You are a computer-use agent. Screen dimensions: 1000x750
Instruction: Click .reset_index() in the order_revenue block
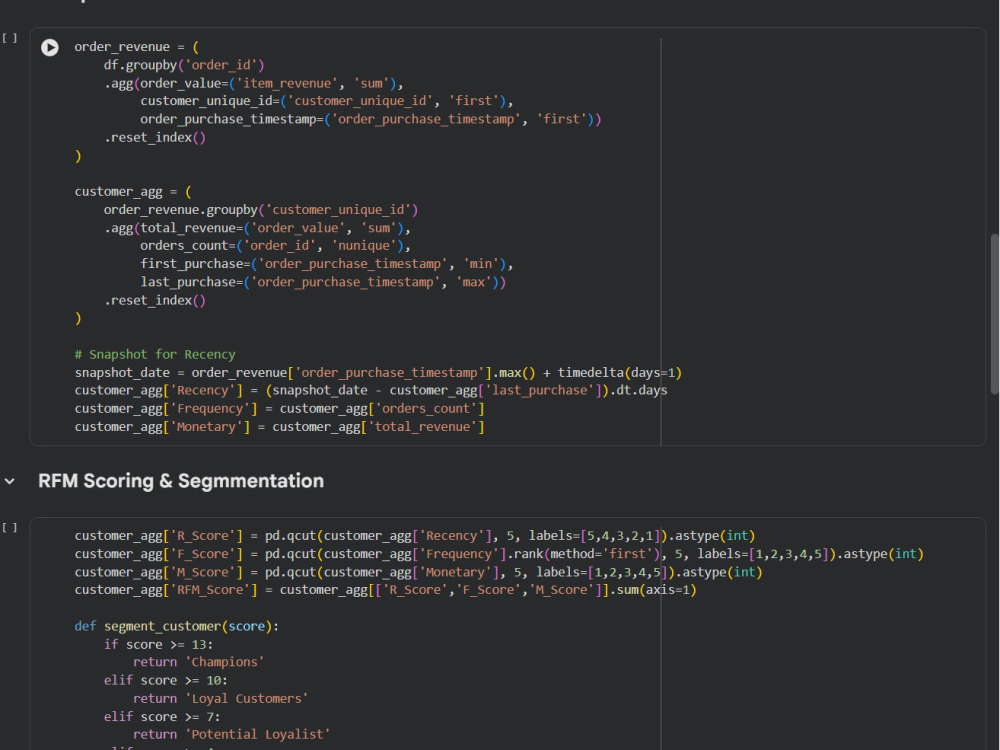tap(154, 138)
